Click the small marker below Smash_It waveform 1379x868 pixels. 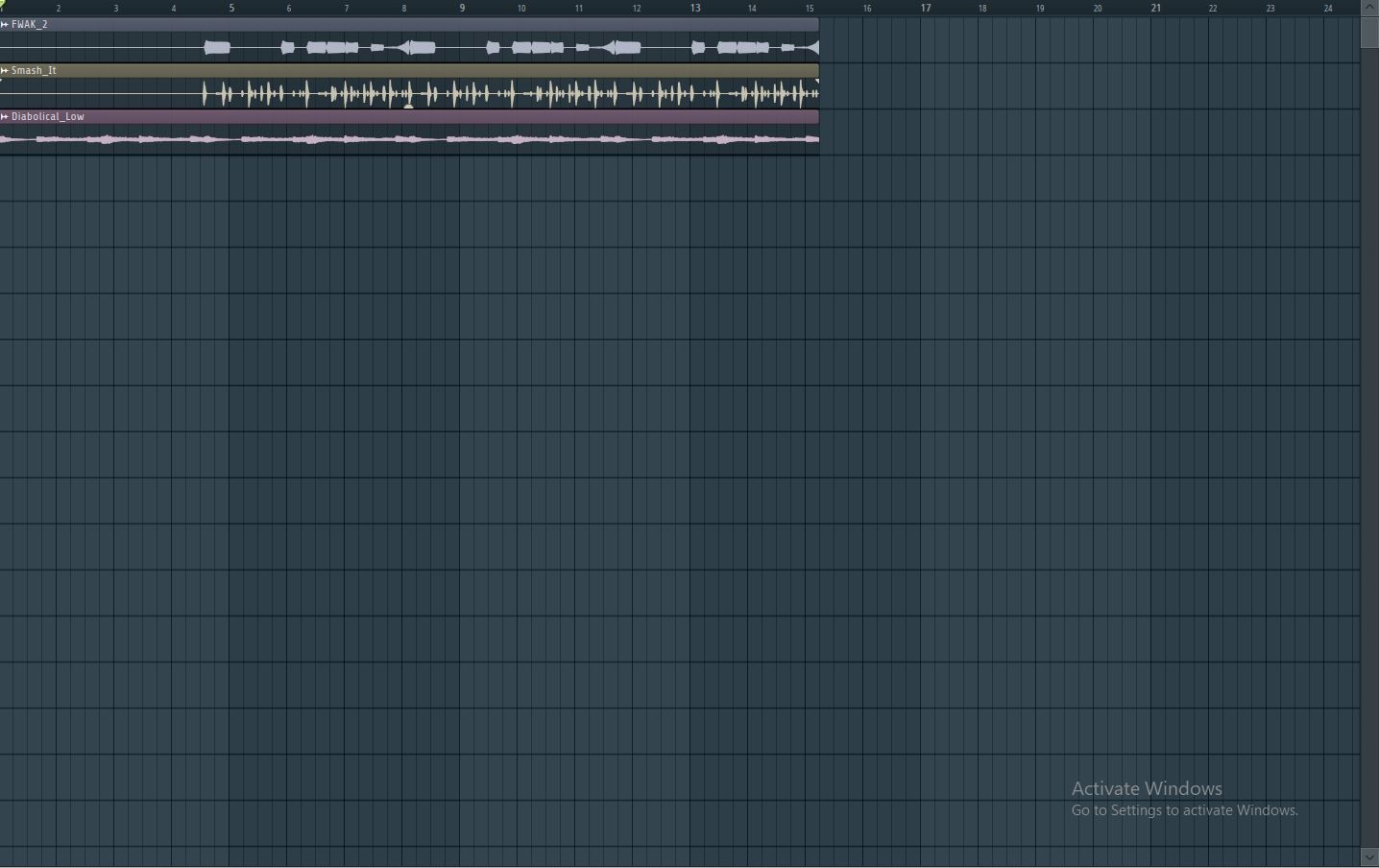[x=408, y=106]
